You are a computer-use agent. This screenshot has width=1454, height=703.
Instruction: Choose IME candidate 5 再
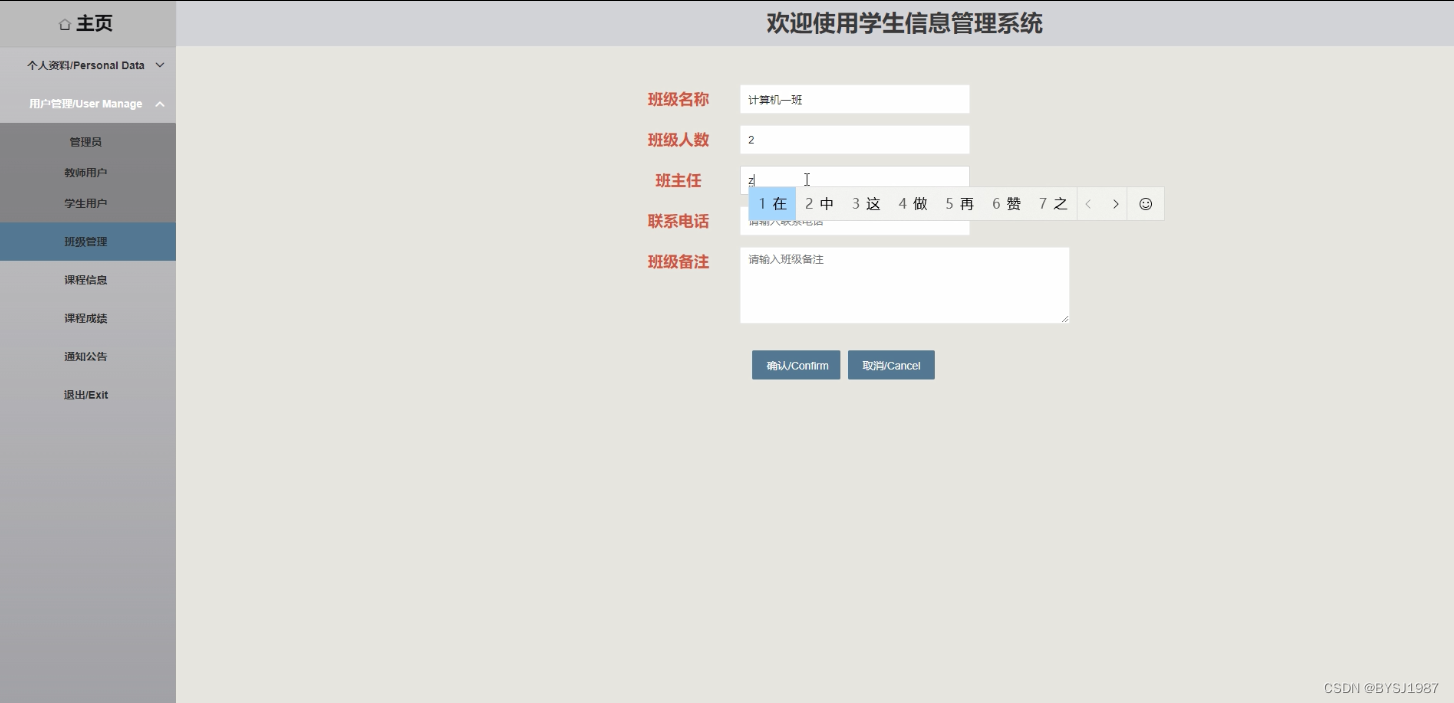(960, 204)
